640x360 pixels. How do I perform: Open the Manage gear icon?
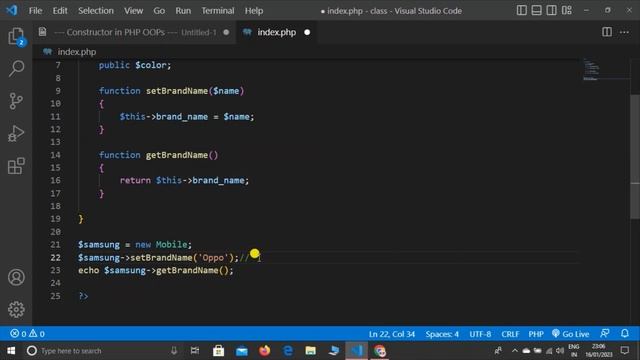tap(16, 309)
